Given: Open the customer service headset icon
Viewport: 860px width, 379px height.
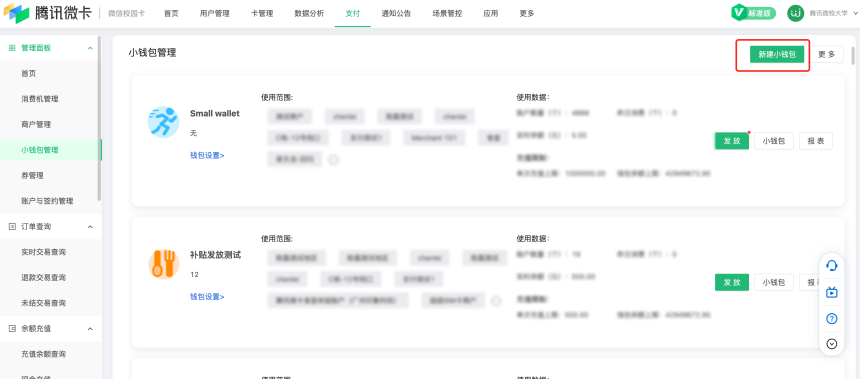Looking at the screenshot, I should [831, 266].
